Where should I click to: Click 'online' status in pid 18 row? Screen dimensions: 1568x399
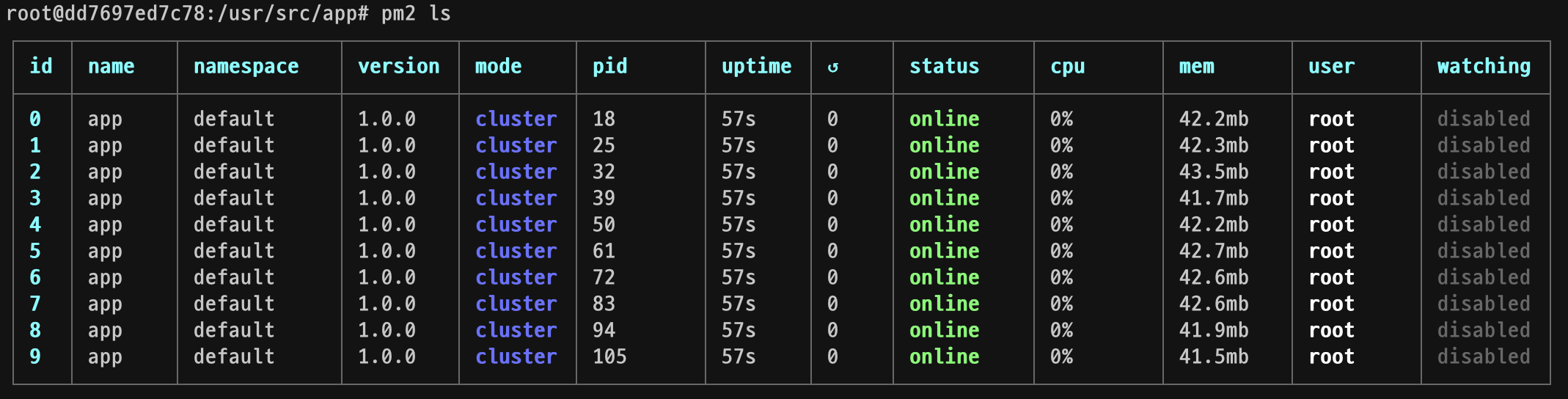(x=945, y=119)
